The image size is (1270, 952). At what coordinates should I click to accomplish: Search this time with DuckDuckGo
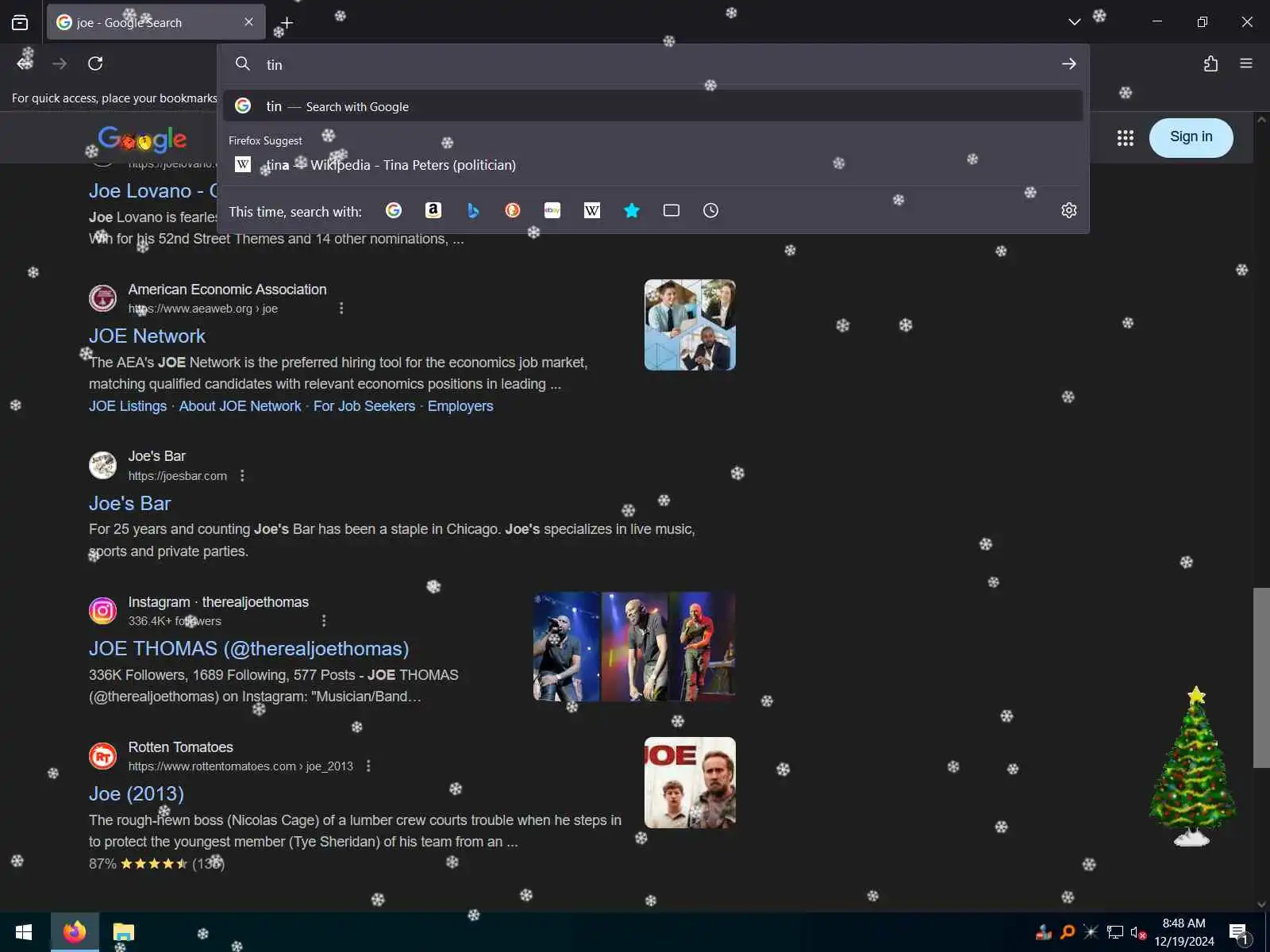pos(513,210)
